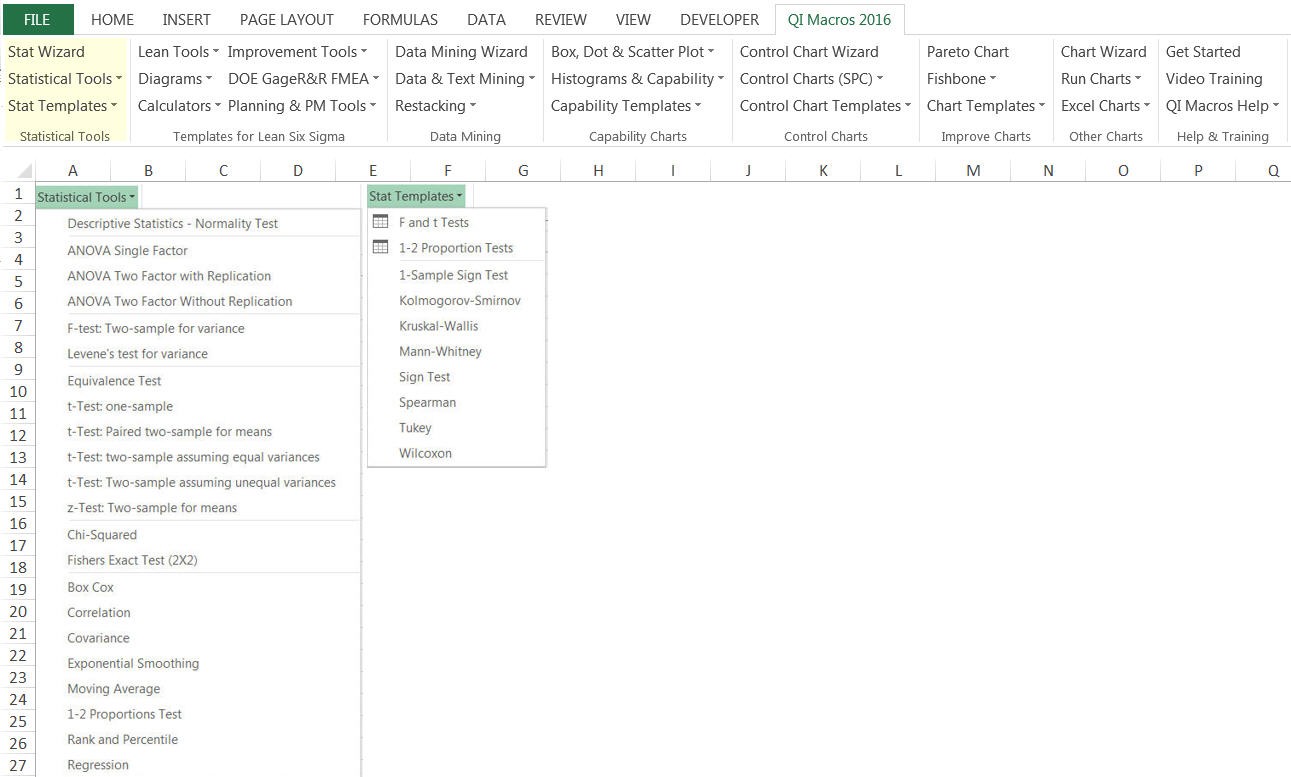Open the REVIEW ribbon tab

561,19
